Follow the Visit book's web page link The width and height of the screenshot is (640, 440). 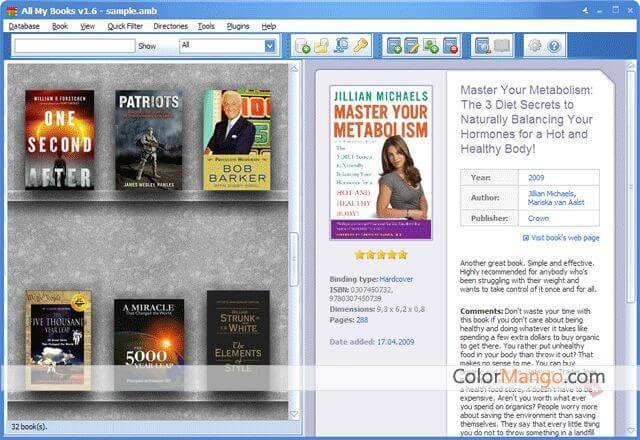(565, 238)
